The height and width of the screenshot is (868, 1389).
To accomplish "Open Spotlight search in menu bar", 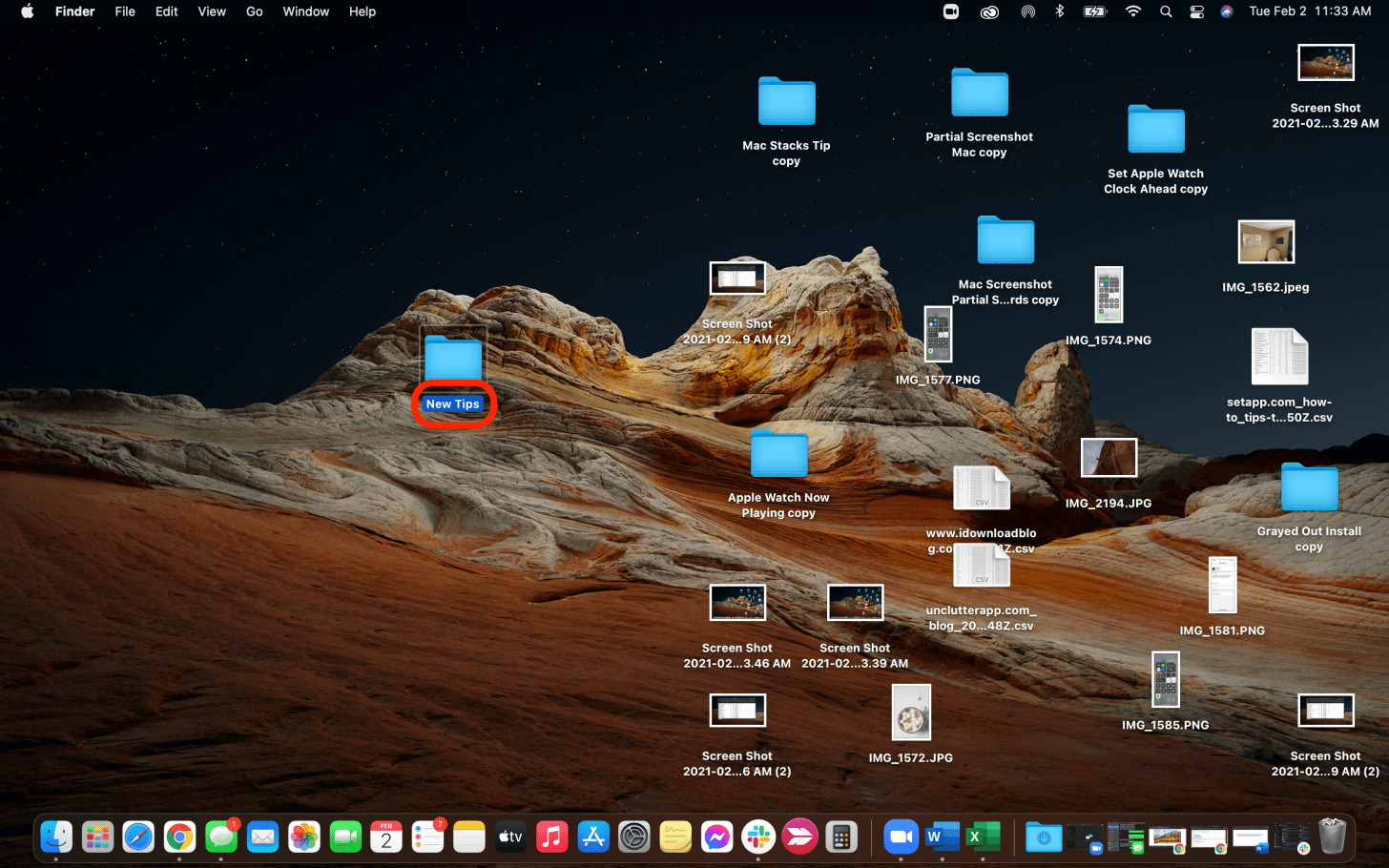I will [x=1166, y=11].
